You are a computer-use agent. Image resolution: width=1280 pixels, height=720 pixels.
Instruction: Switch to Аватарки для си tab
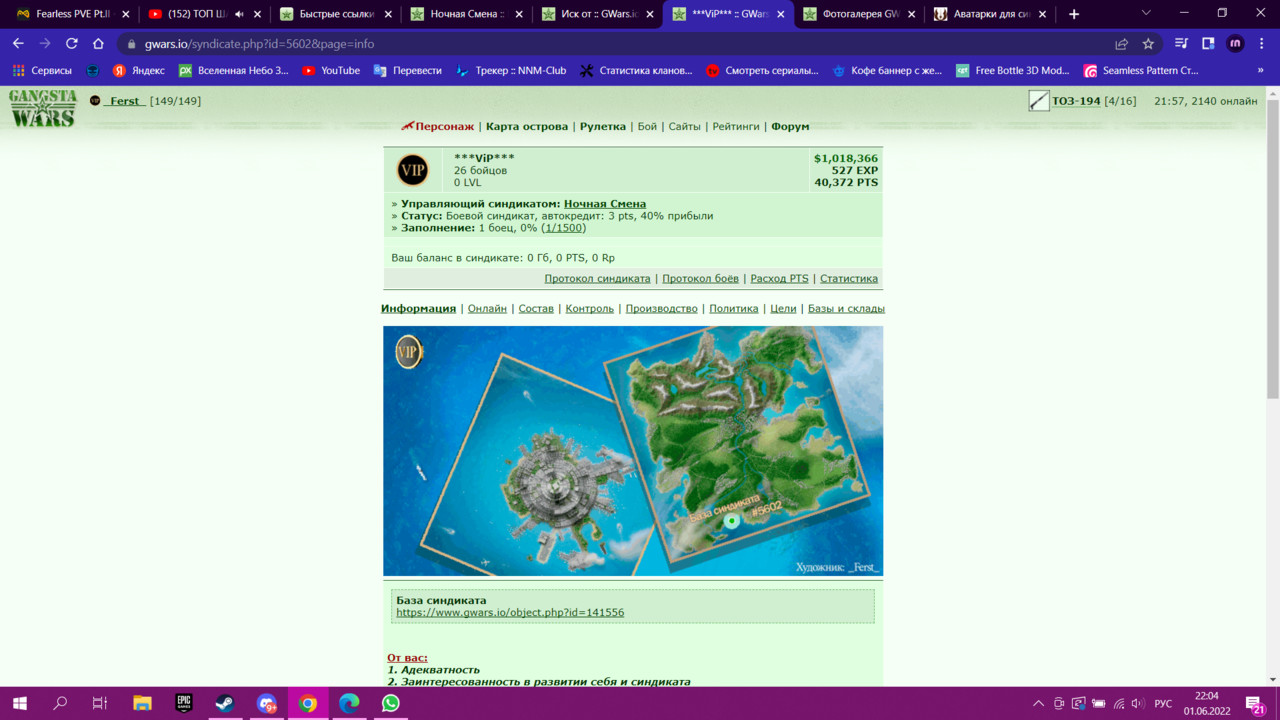tap(990, 14)
